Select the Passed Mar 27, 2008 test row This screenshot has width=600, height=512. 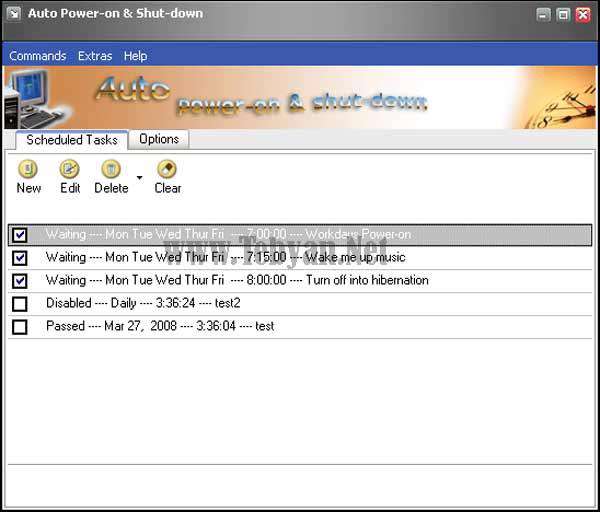pos(300,327)
